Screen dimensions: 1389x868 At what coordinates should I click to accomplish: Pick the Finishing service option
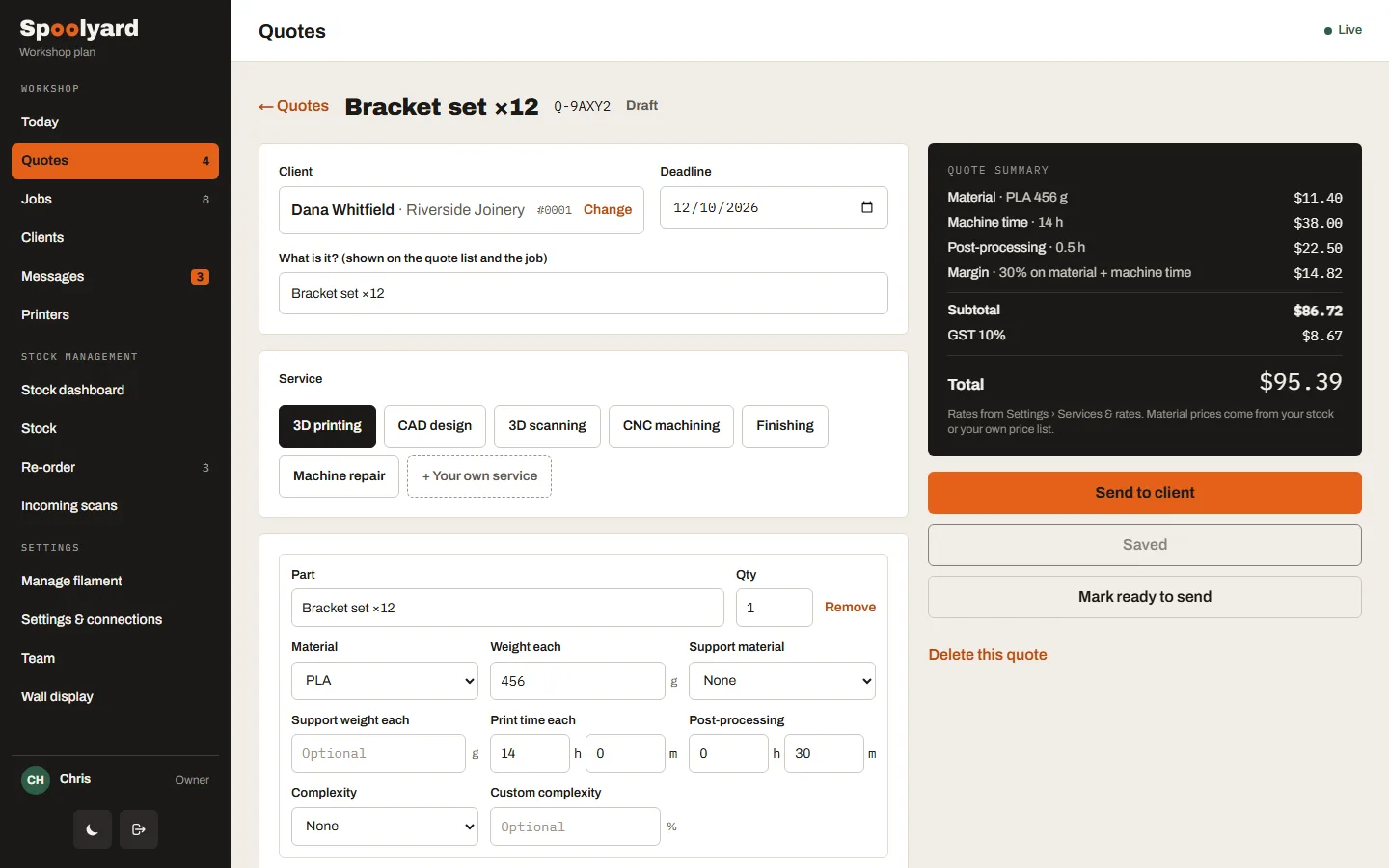(785, 426)
